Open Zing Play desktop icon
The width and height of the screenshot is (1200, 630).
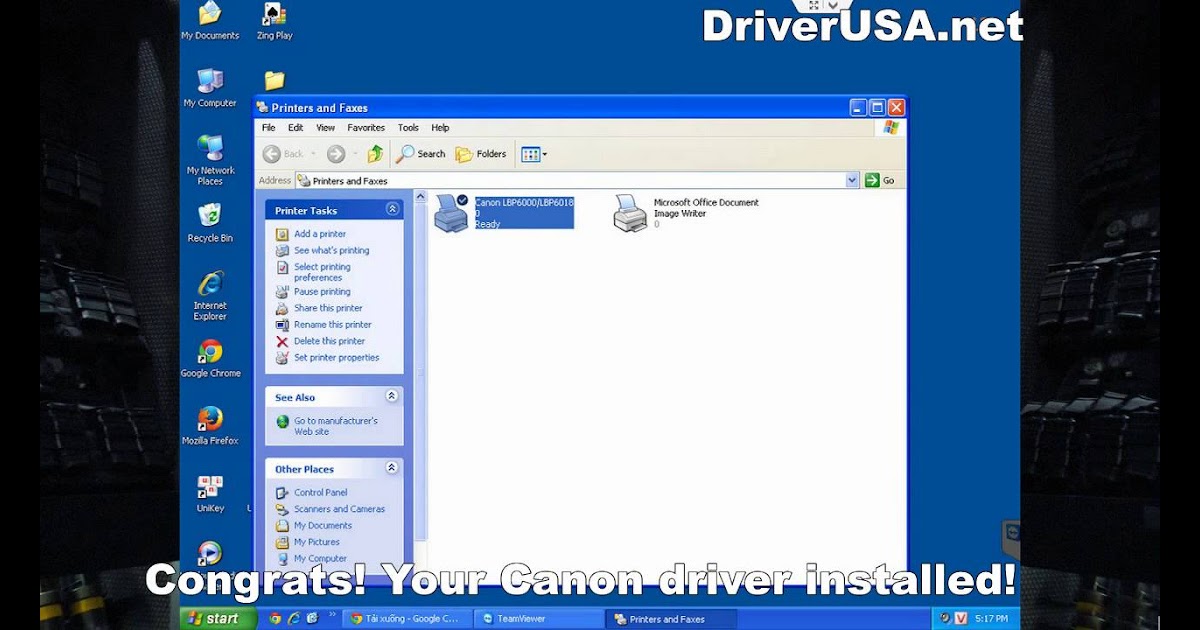(275, 21)
